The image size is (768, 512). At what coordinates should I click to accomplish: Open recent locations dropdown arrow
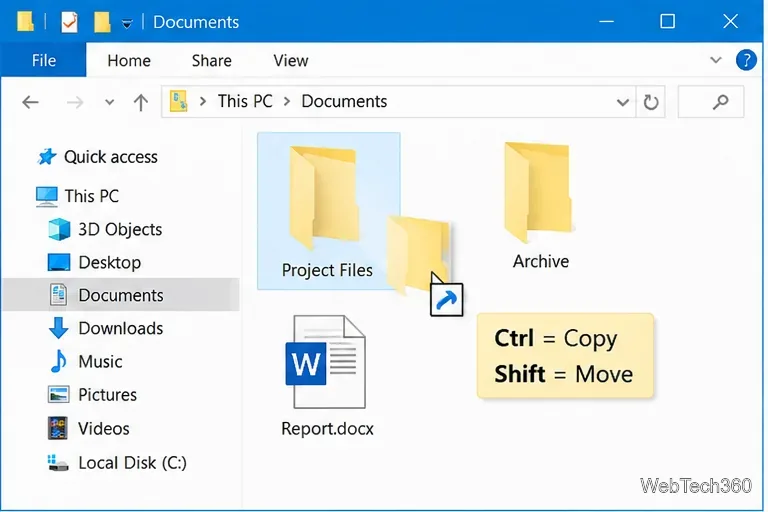coord(109,102)
